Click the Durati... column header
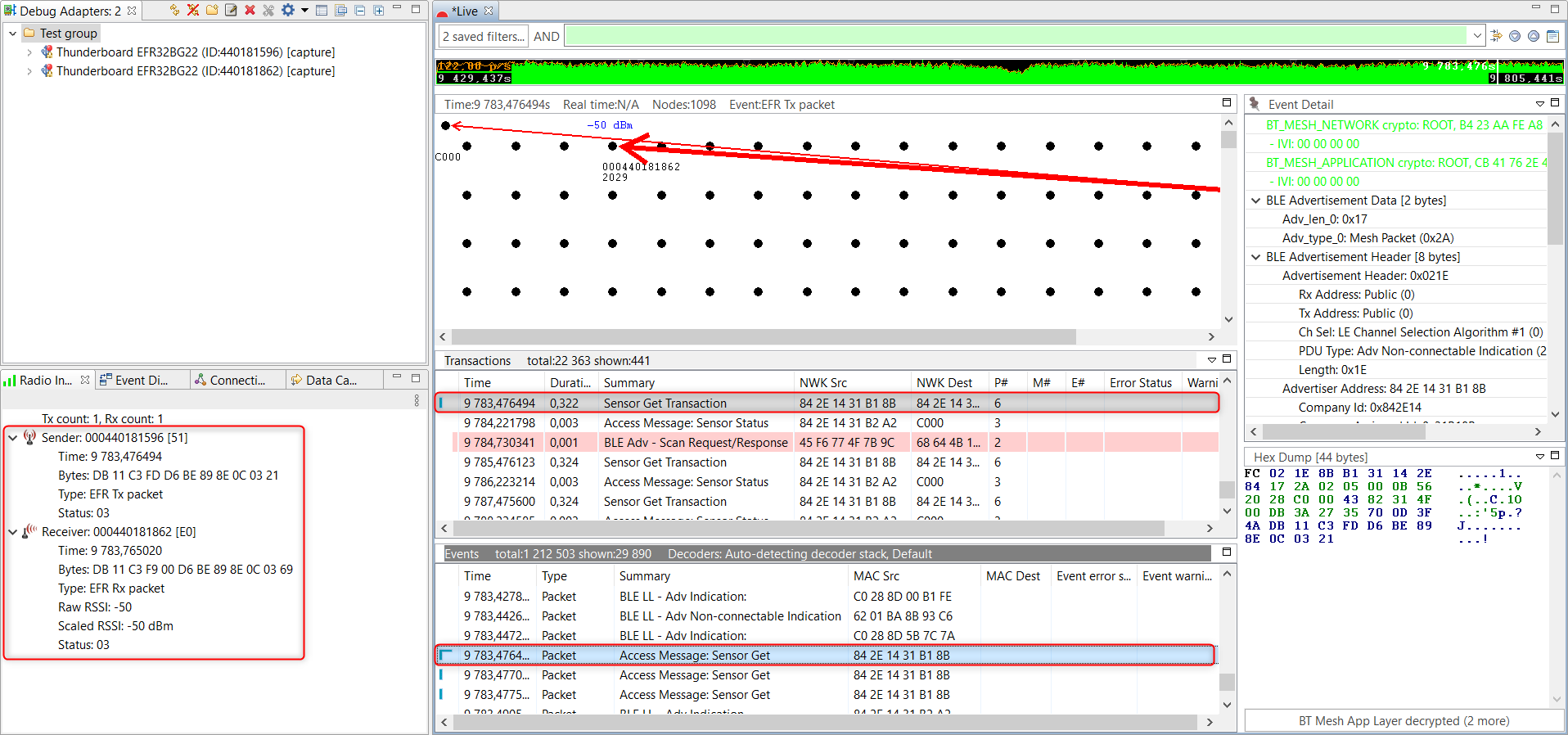1568x735 pixels. [570, 382]
